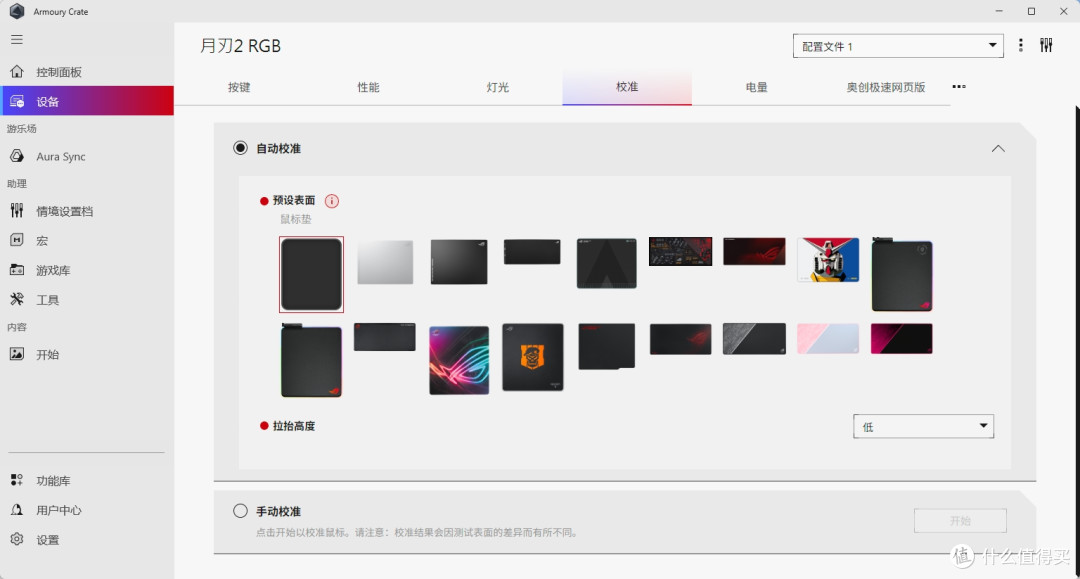The image size is (1080, 579).
Task: Switch to the 校准 tab
Action: [627, 87]
